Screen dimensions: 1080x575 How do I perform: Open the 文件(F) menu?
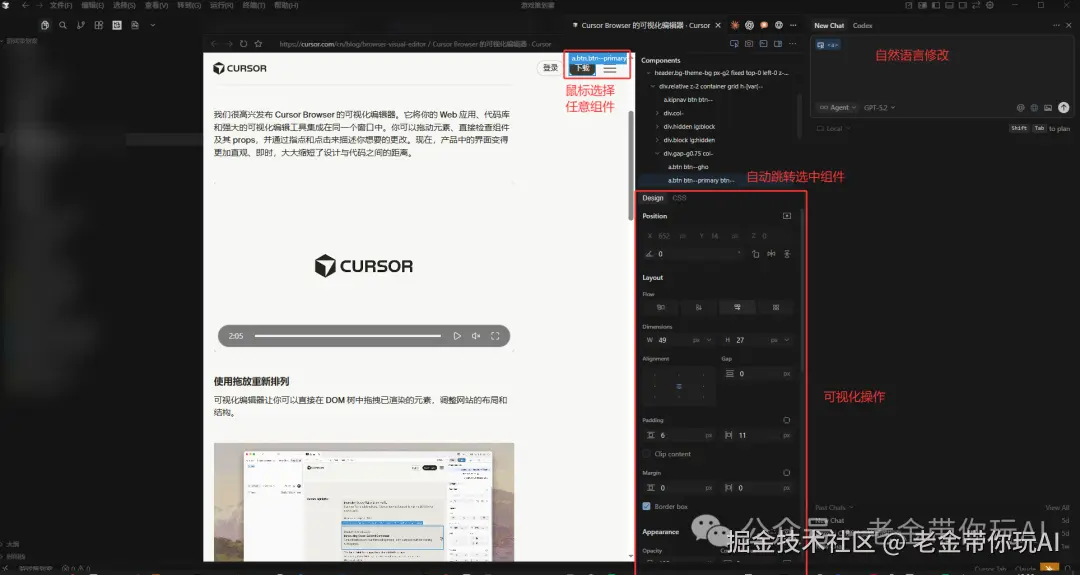(x=61, y=6)
